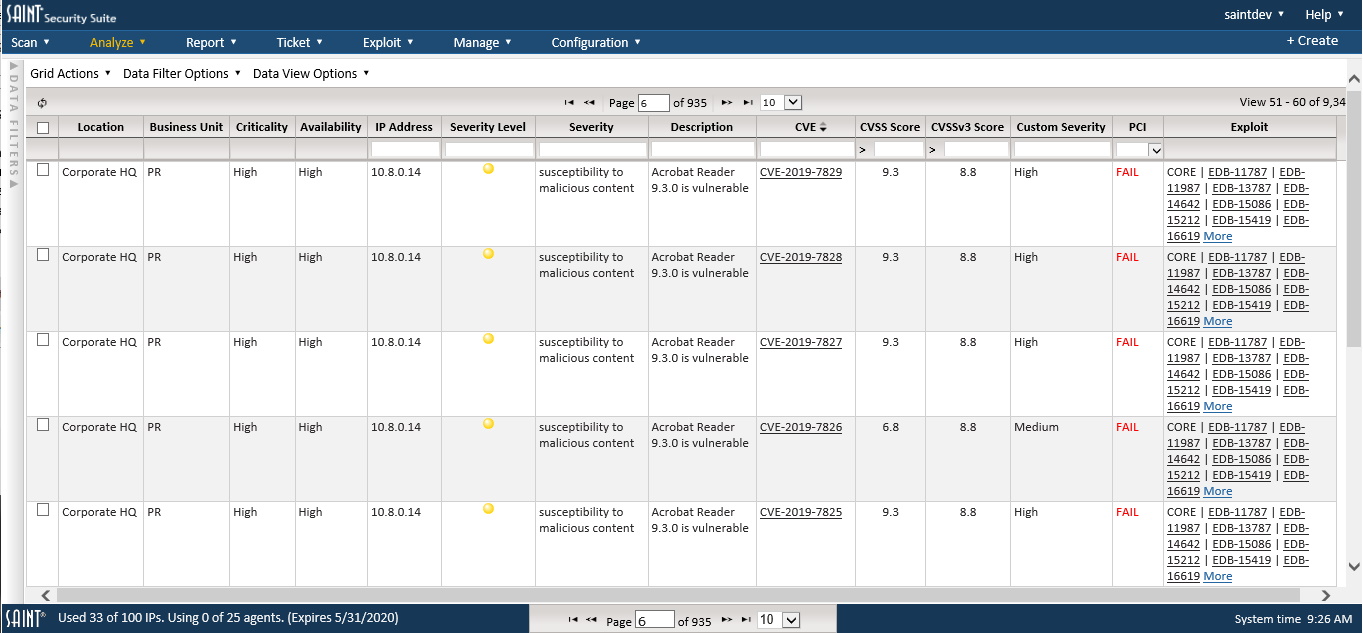The image size is (1363, 633).
Task: Open the Report menu
Action: (211, 42)
